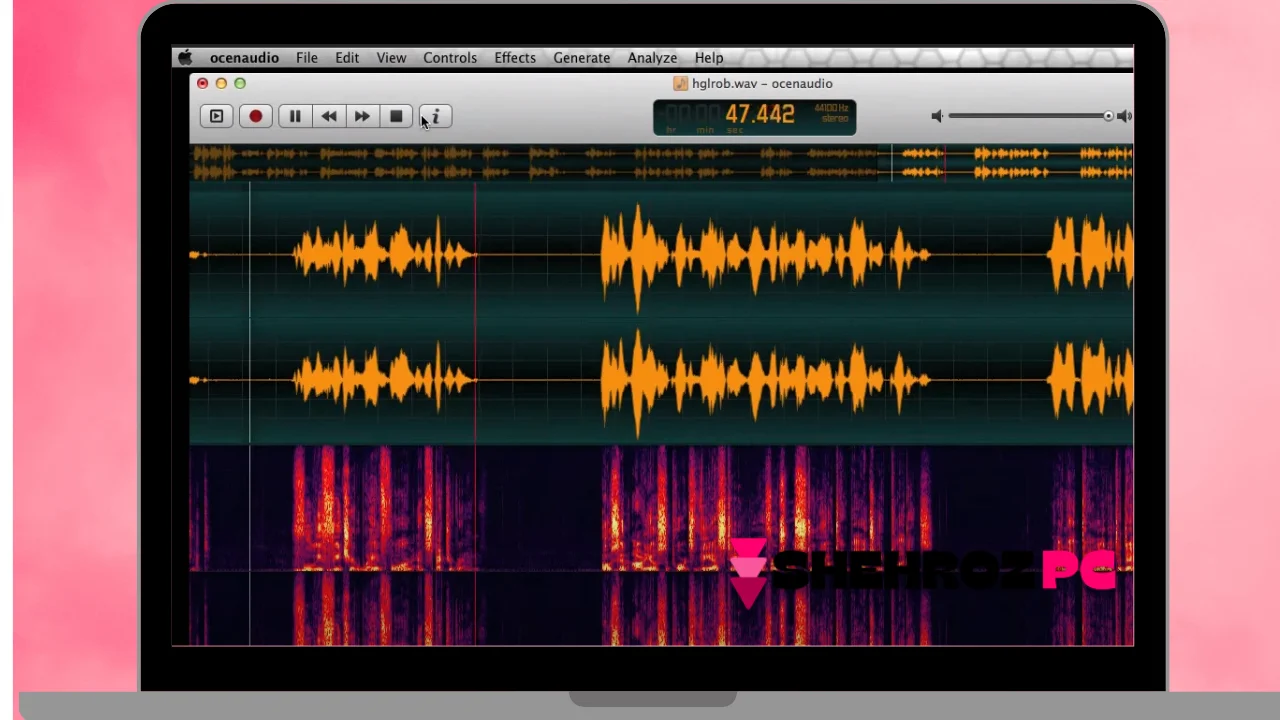Open the Controls menu
1280x720 pixels.
[x=450, y=58]
